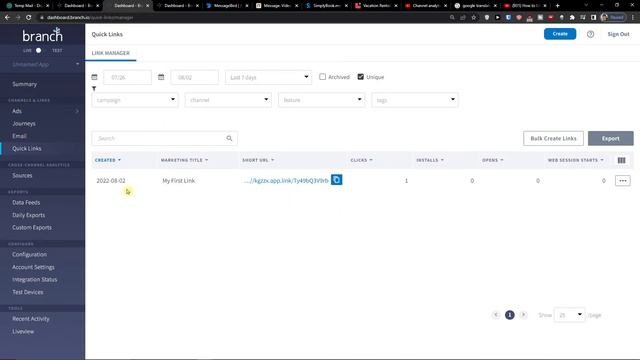
Task: Check the Archived checkbox
Action: coord(322,77)
